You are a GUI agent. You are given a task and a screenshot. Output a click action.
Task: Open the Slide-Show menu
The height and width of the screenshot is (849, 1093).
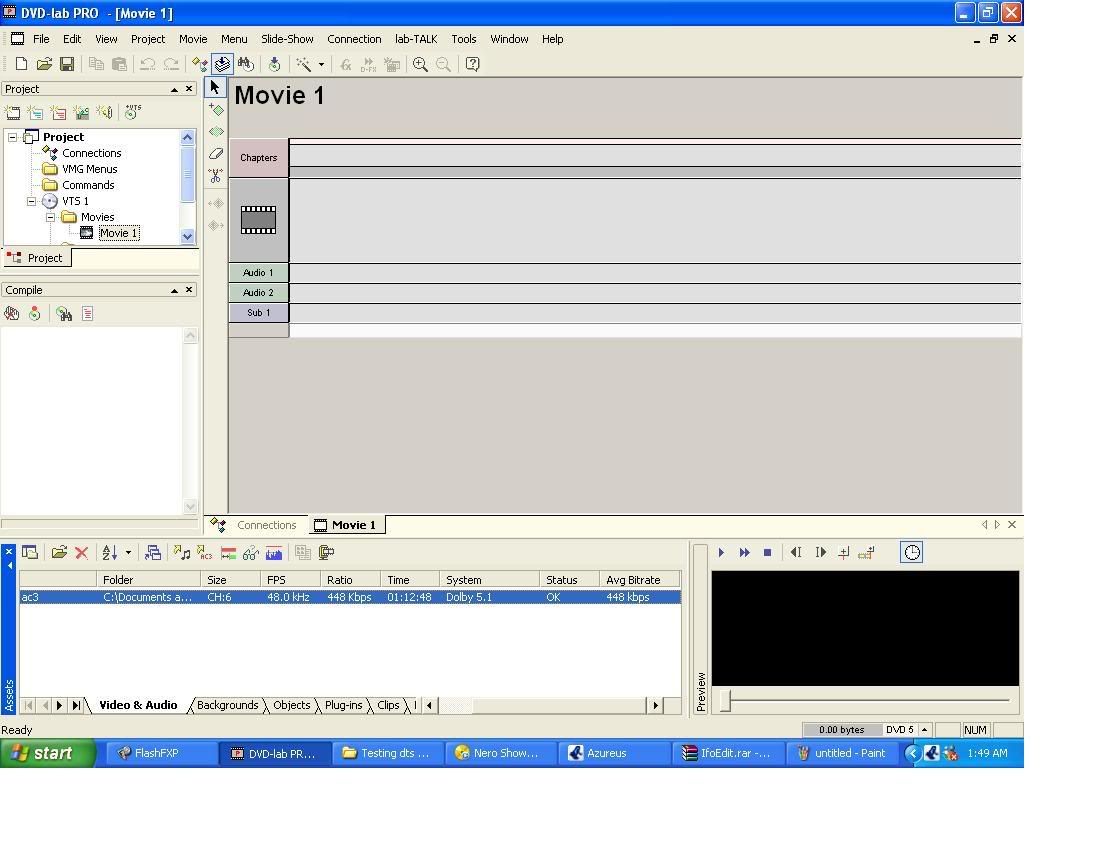(x=287, y=39)
